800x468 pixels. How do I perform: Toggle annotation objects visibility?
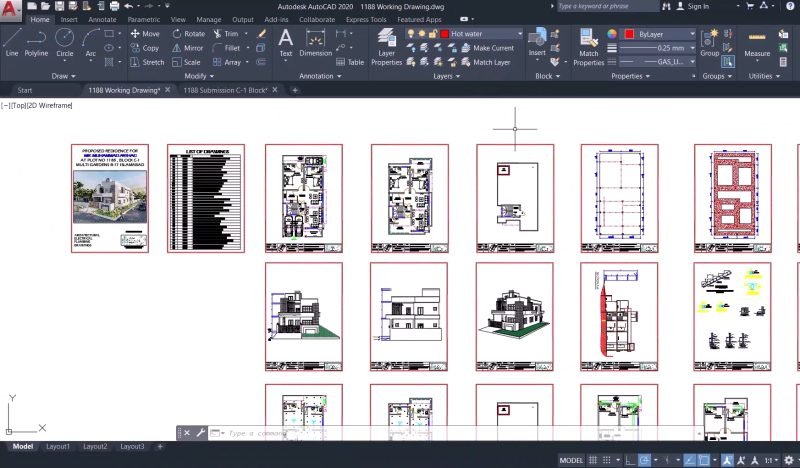pyautogui.click(x=728, y=460)
